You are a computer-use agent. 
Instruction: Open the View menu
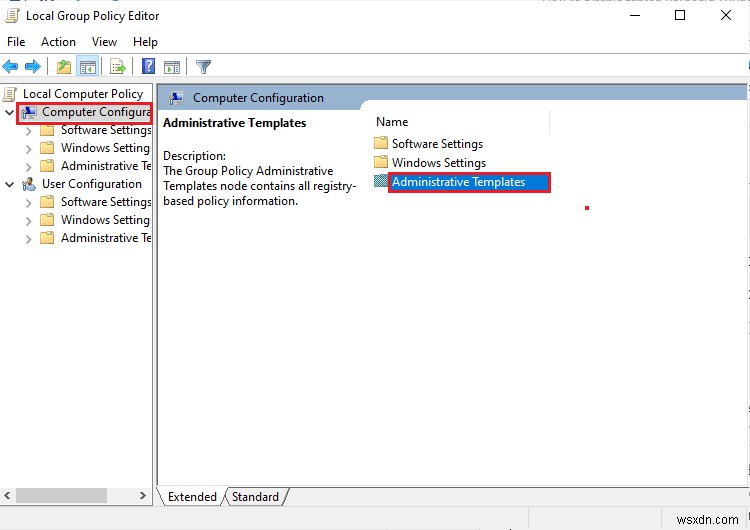104,42
